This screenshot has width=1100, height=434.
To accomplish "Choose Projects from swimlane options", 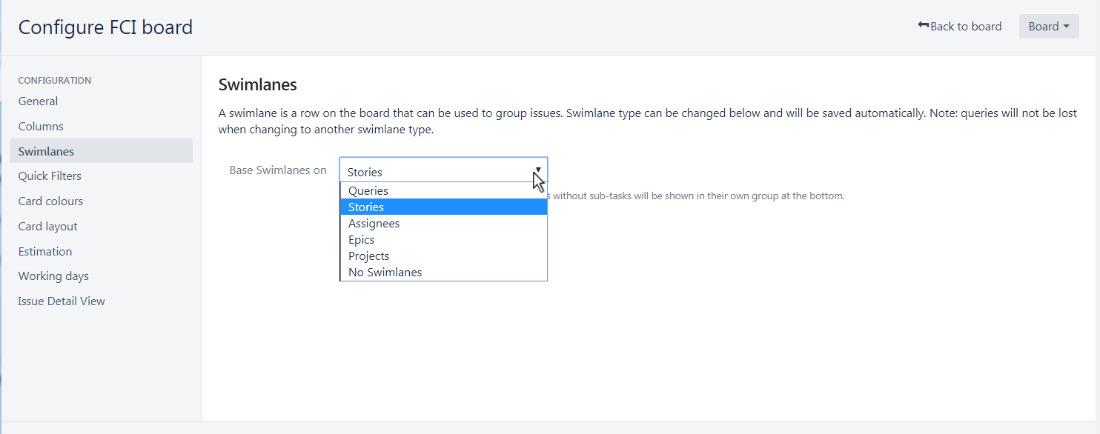I will point(443,256).
